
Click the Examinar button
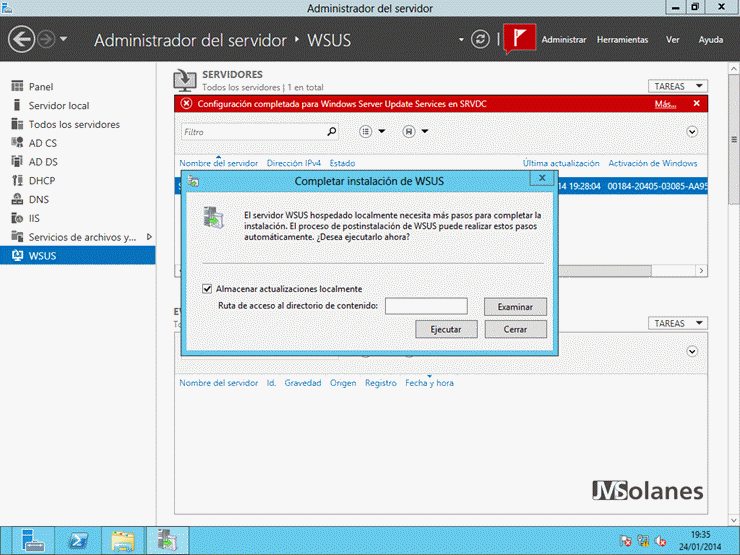point(515,307)
